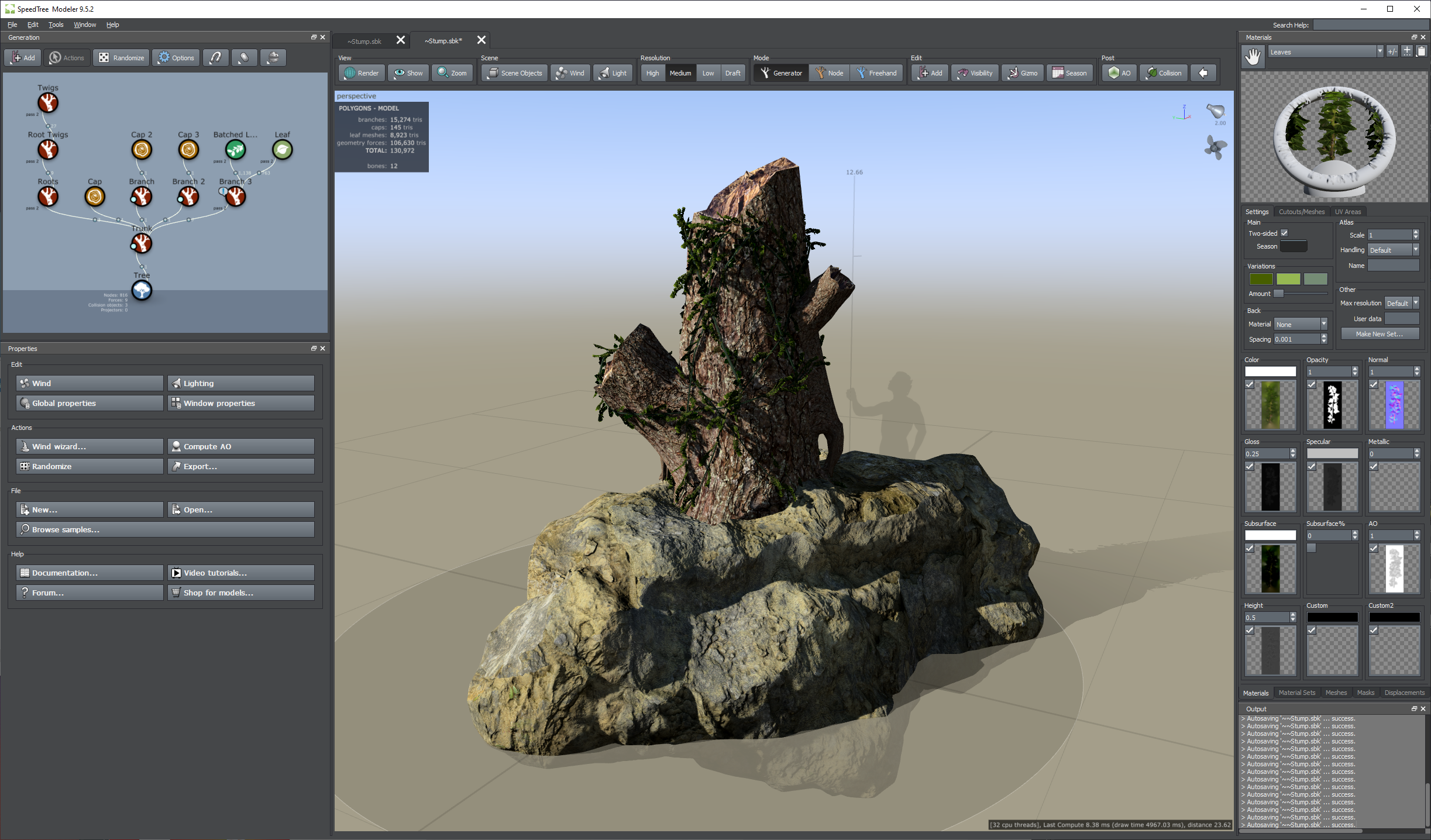1431x840 pixels.
Task: Click the Batched Leaf generator node
Action: pos(235,150)
